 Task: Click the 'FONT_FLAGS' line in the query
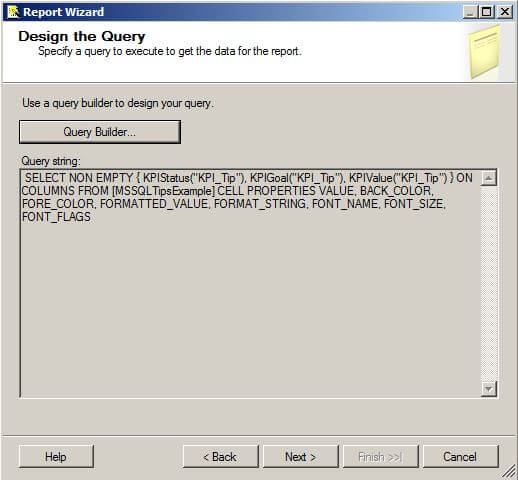coord(56,217)
